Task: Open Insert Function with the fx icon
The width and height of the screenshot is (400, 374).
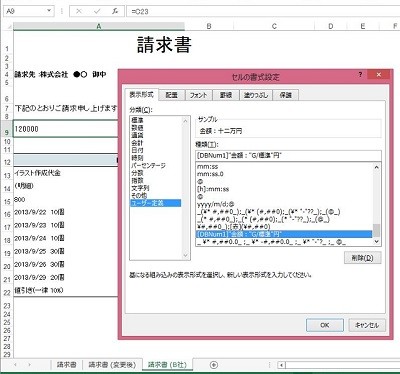Action: pos(115,11)
